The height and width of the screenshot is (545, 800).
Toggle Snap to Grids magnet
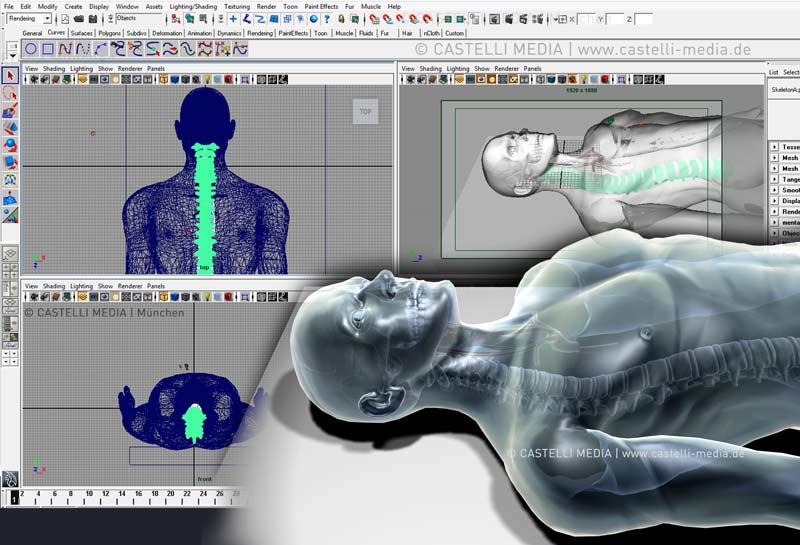374,19
